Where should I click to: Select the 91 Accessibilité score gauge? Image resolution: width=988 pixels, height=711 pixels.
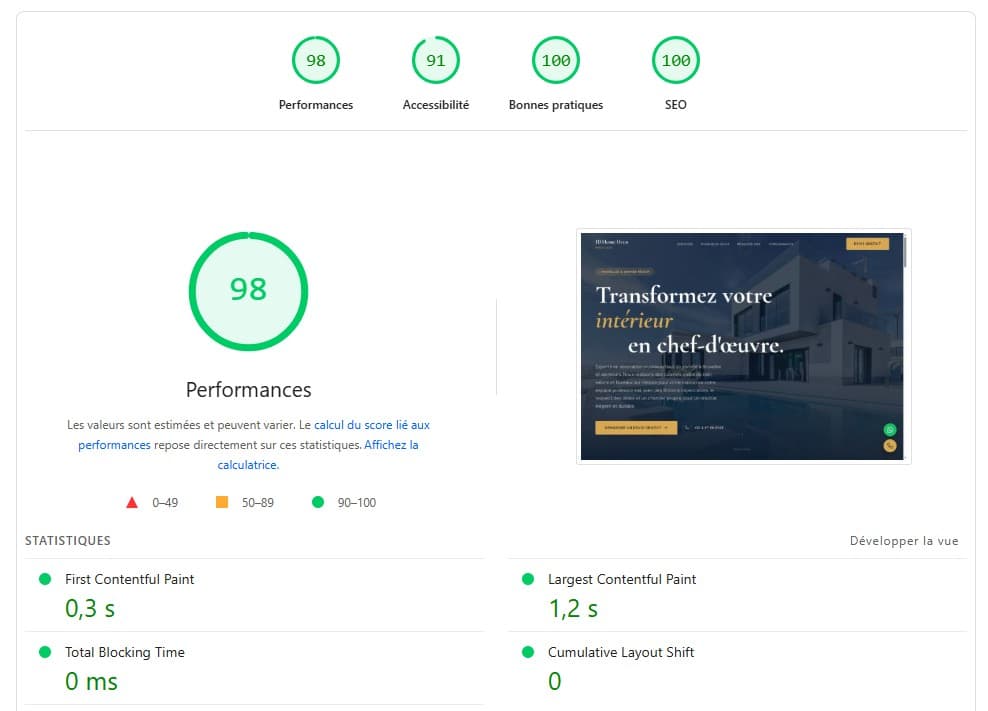pos(435,61)
